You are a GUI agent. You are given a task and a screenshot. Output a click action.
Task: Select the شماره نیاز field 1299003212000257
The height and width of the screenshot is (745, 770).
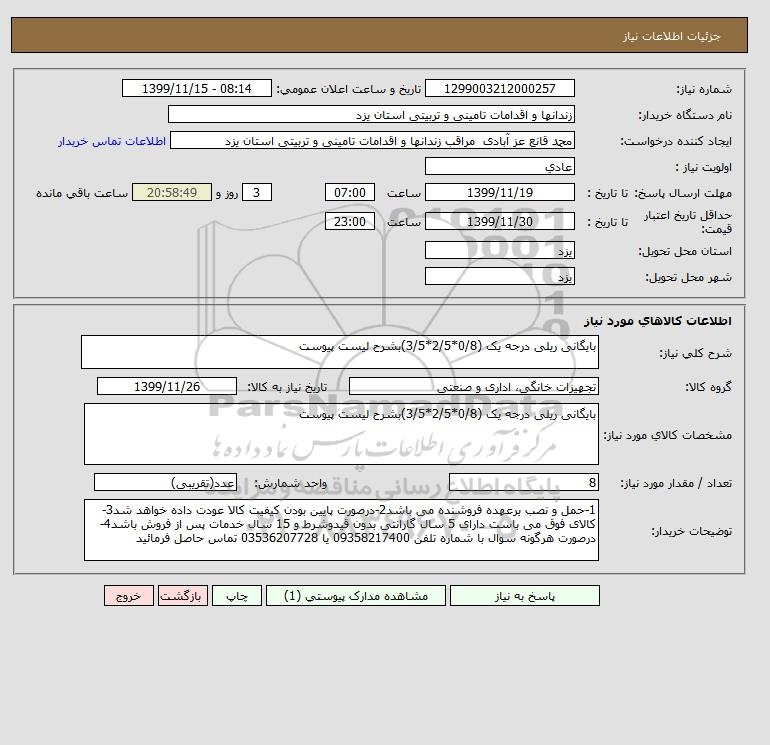coord(499,88)
